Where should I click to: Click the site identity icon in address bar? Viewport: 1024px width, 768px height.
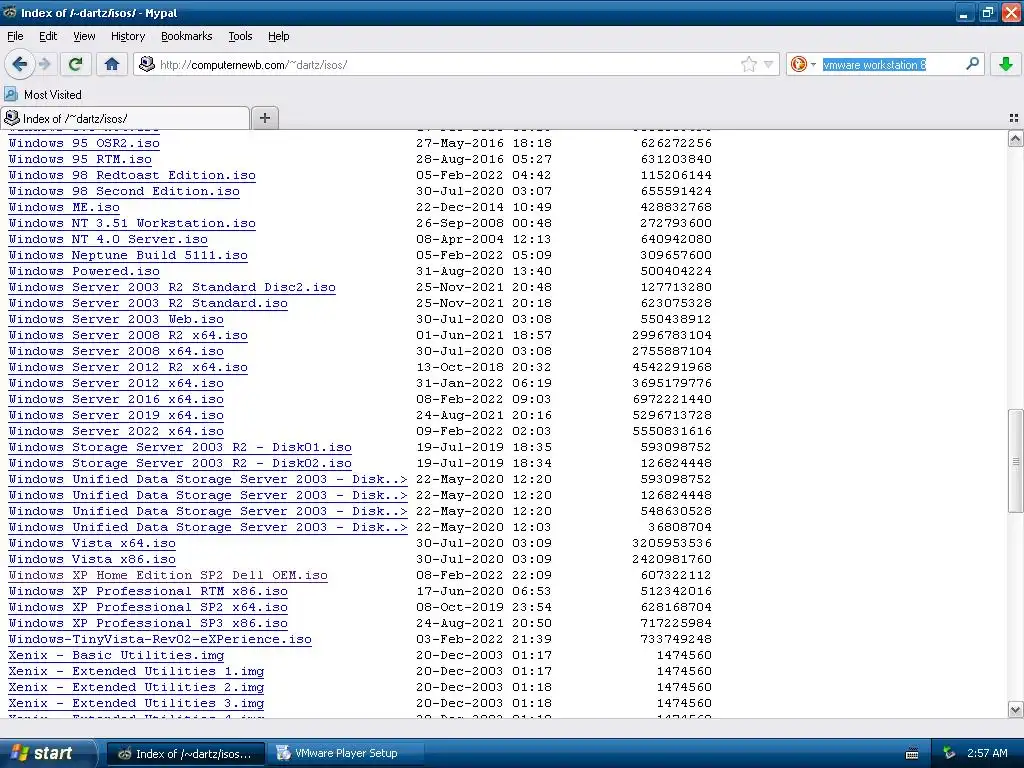(147, 64)
